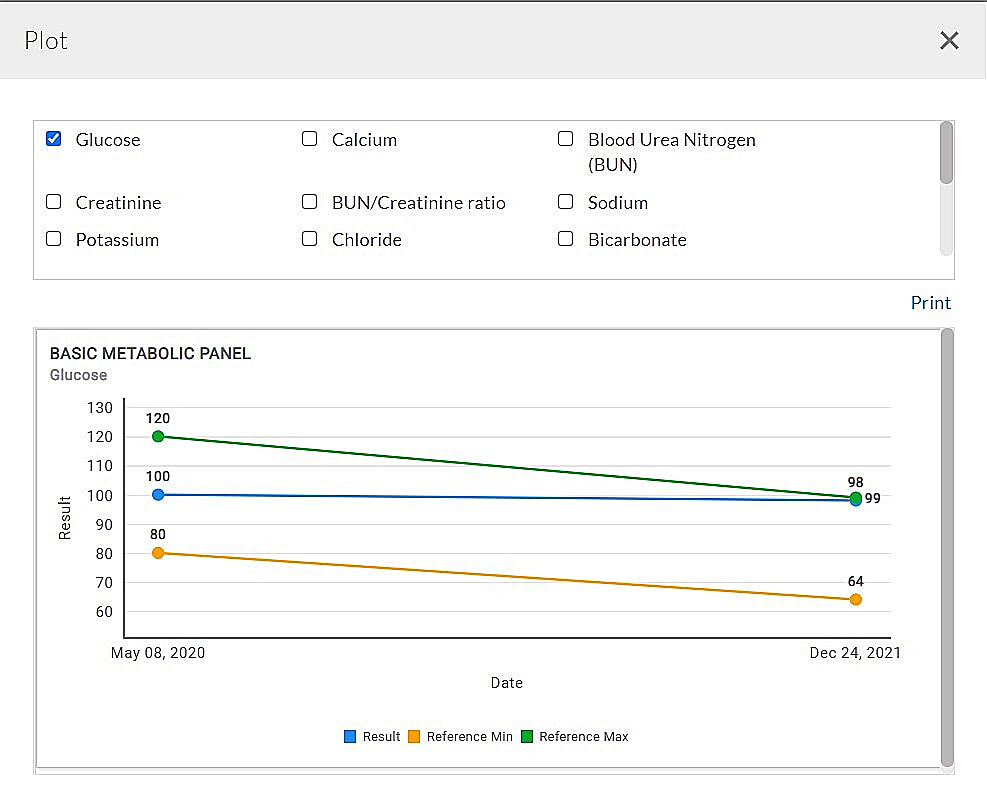Click the Print link

point(930,303)
